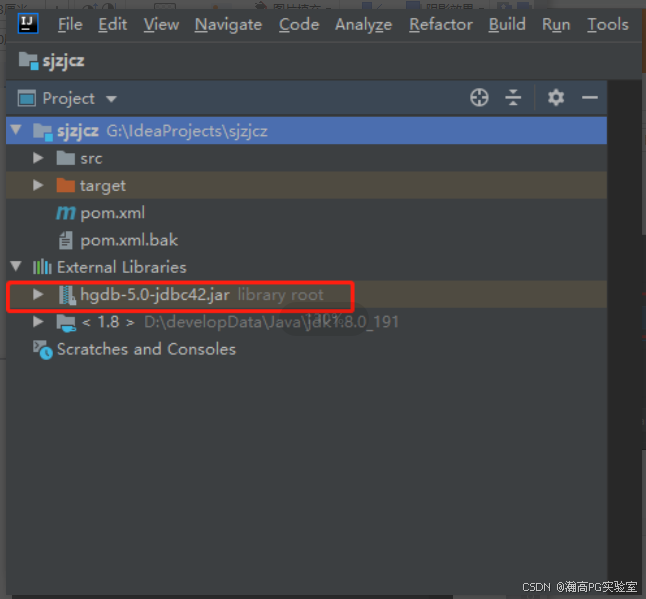The image size is (646, 599).
Task: Open the Refactor menu
Action: (441, 24)
